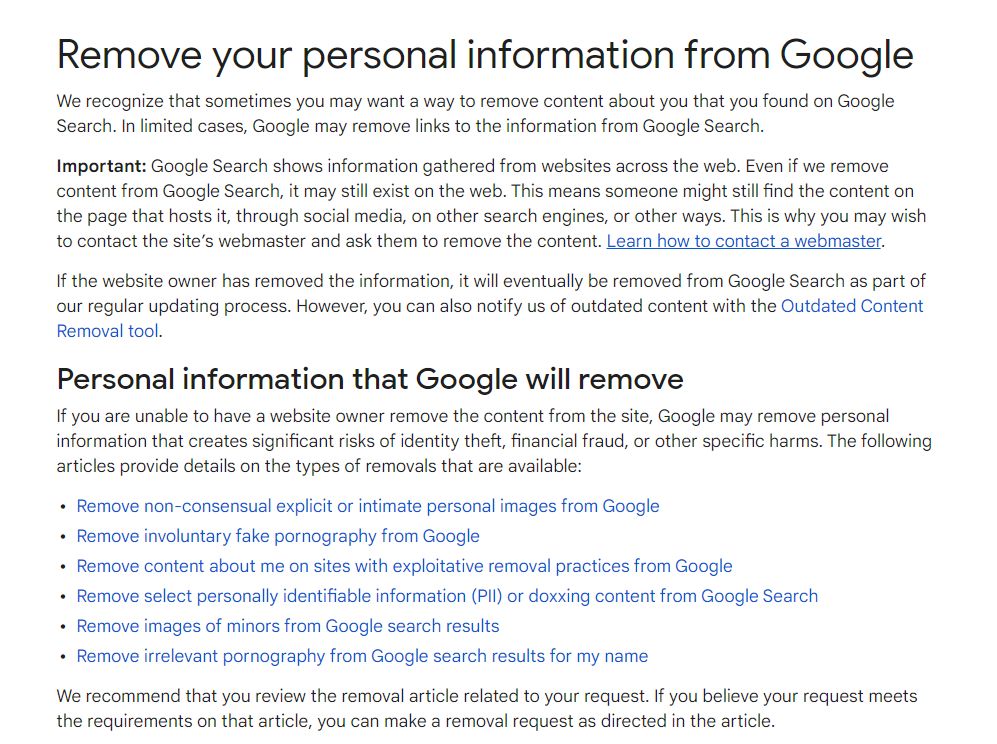The height and width of the screenshot is (744, 997).
Task: Open the Remove irrelevant pornography link
Action: point(362,656)
